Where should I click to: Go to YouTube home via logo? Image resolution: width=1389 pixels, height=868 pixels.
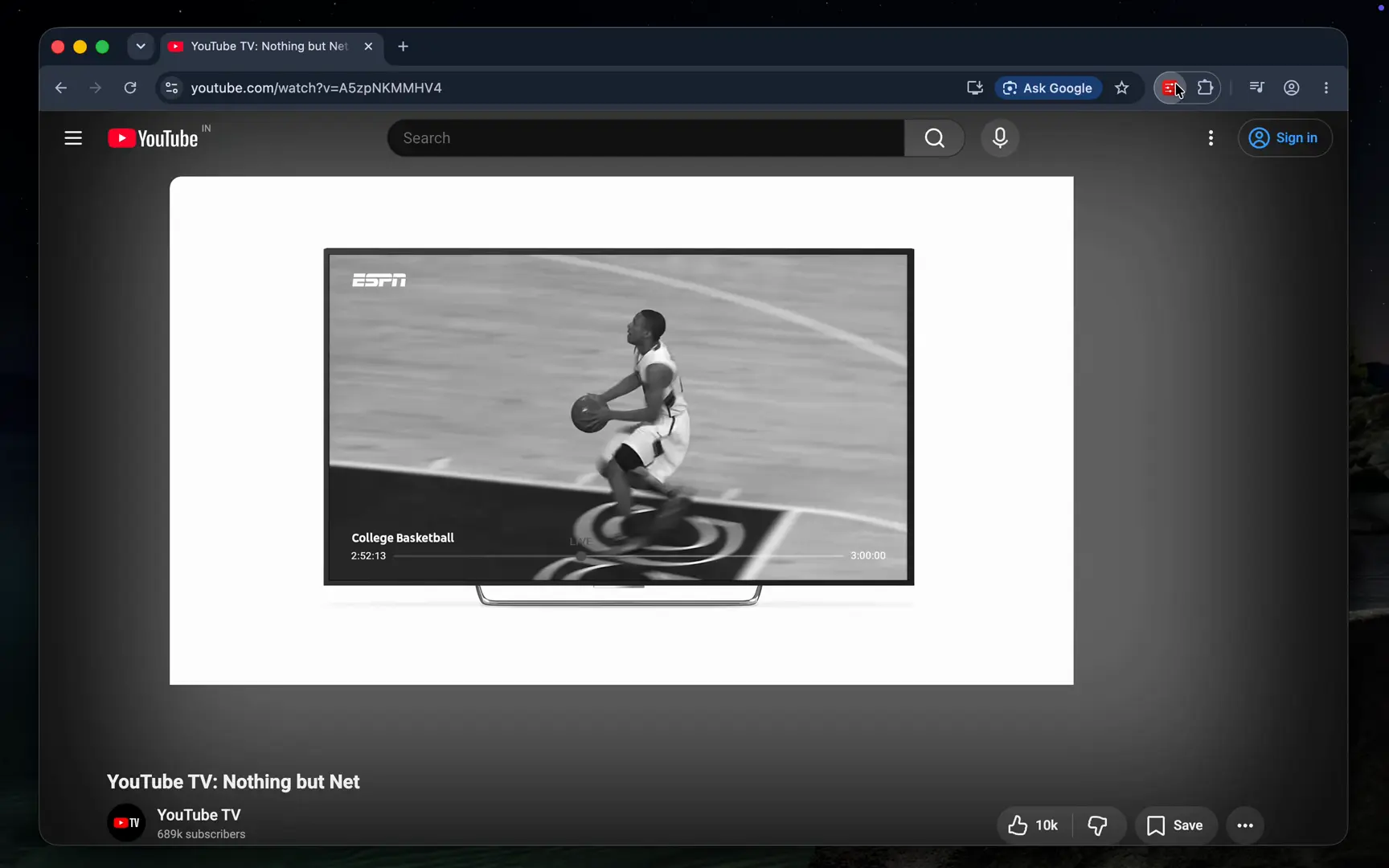coord(154,138)
